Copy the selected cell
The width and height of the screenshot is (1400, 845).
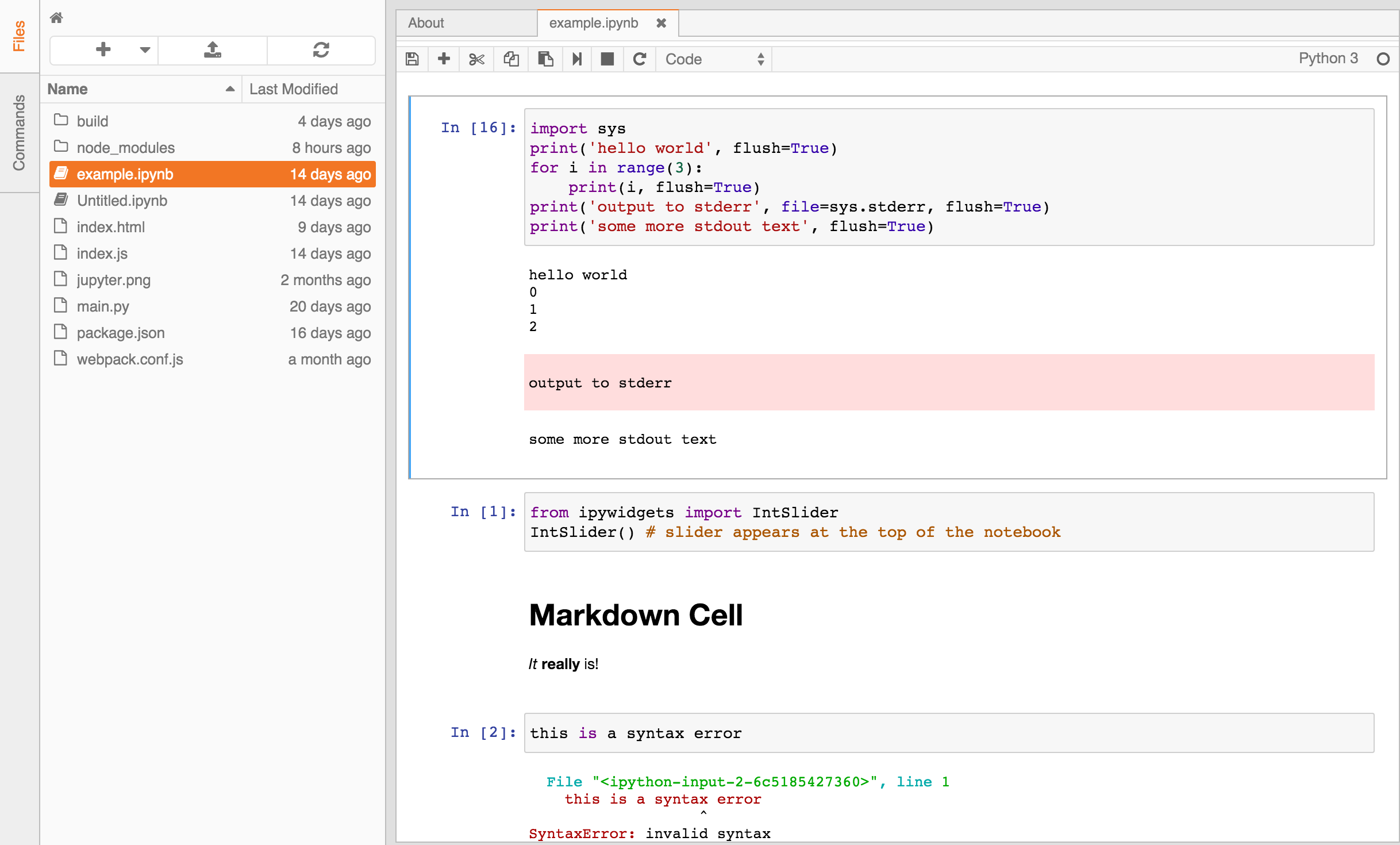point(510,59)
